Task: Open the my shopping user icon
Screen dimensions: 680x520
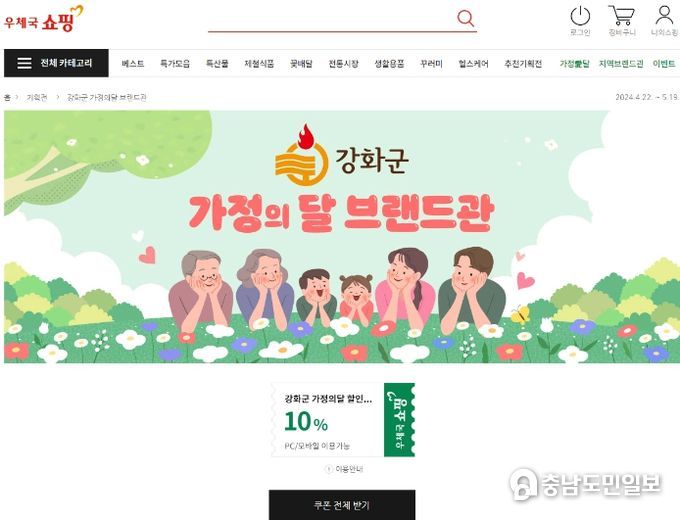Action: click(664, 15)
